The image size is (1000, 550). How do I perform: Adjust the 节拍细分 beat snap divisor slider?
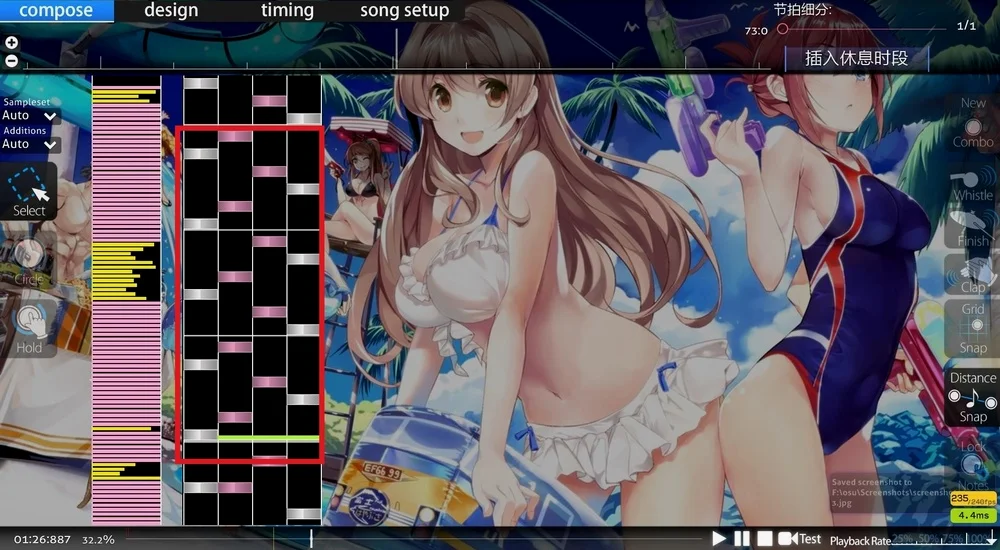862,29
